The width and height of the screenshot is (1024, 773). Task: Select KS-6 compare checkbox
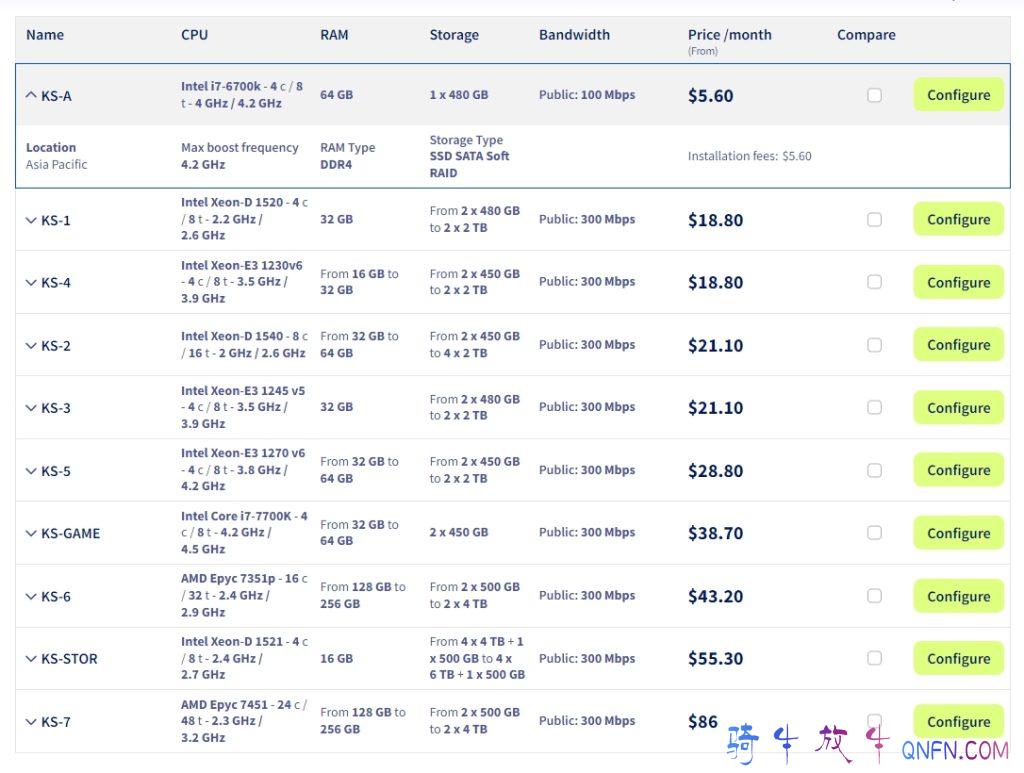874,596
